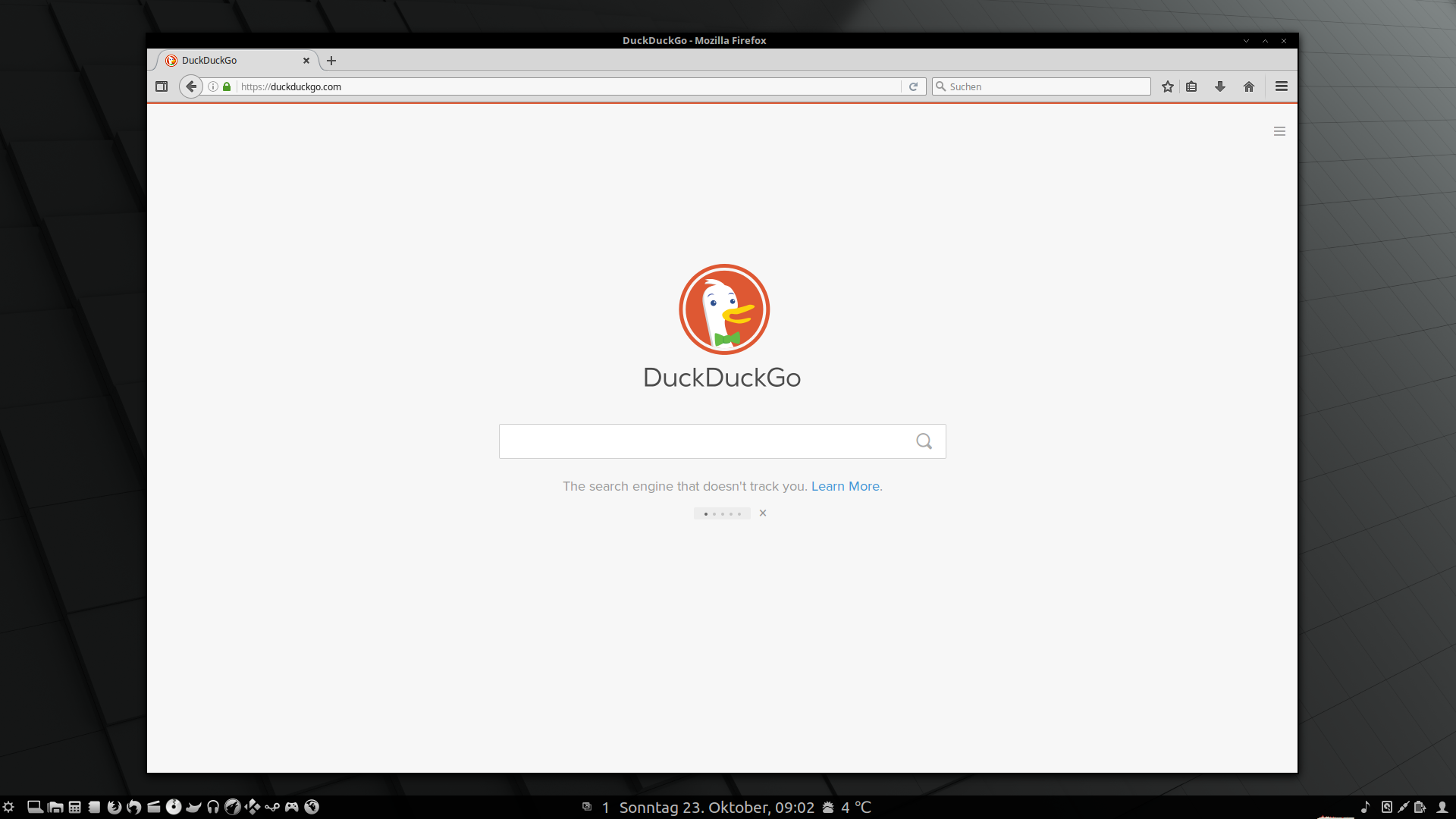Open the battery indicator in tray
1456x819 pixels.
point(1420,807)
